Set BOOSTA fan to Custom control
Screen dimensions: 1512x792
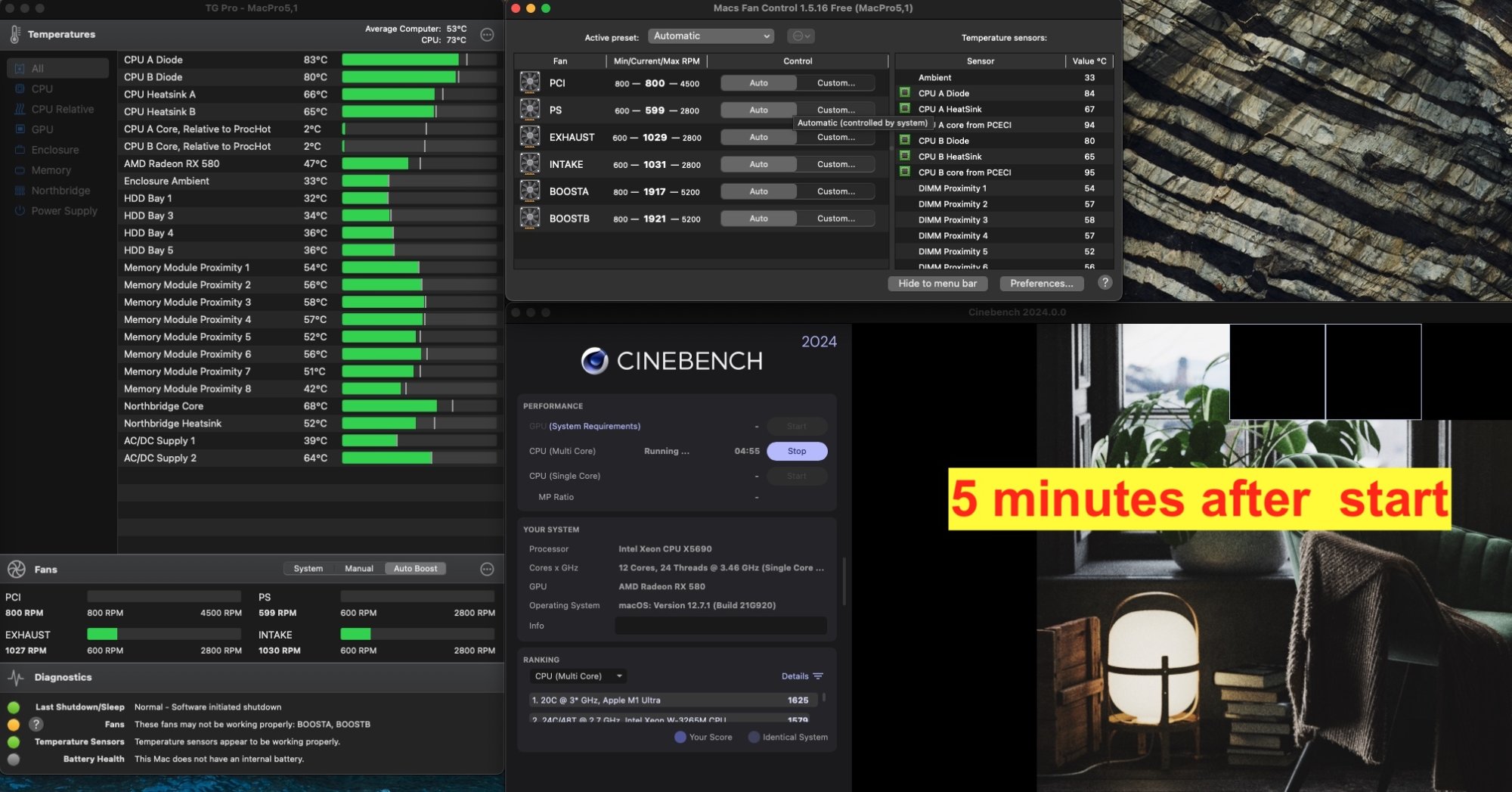(836, 192)
